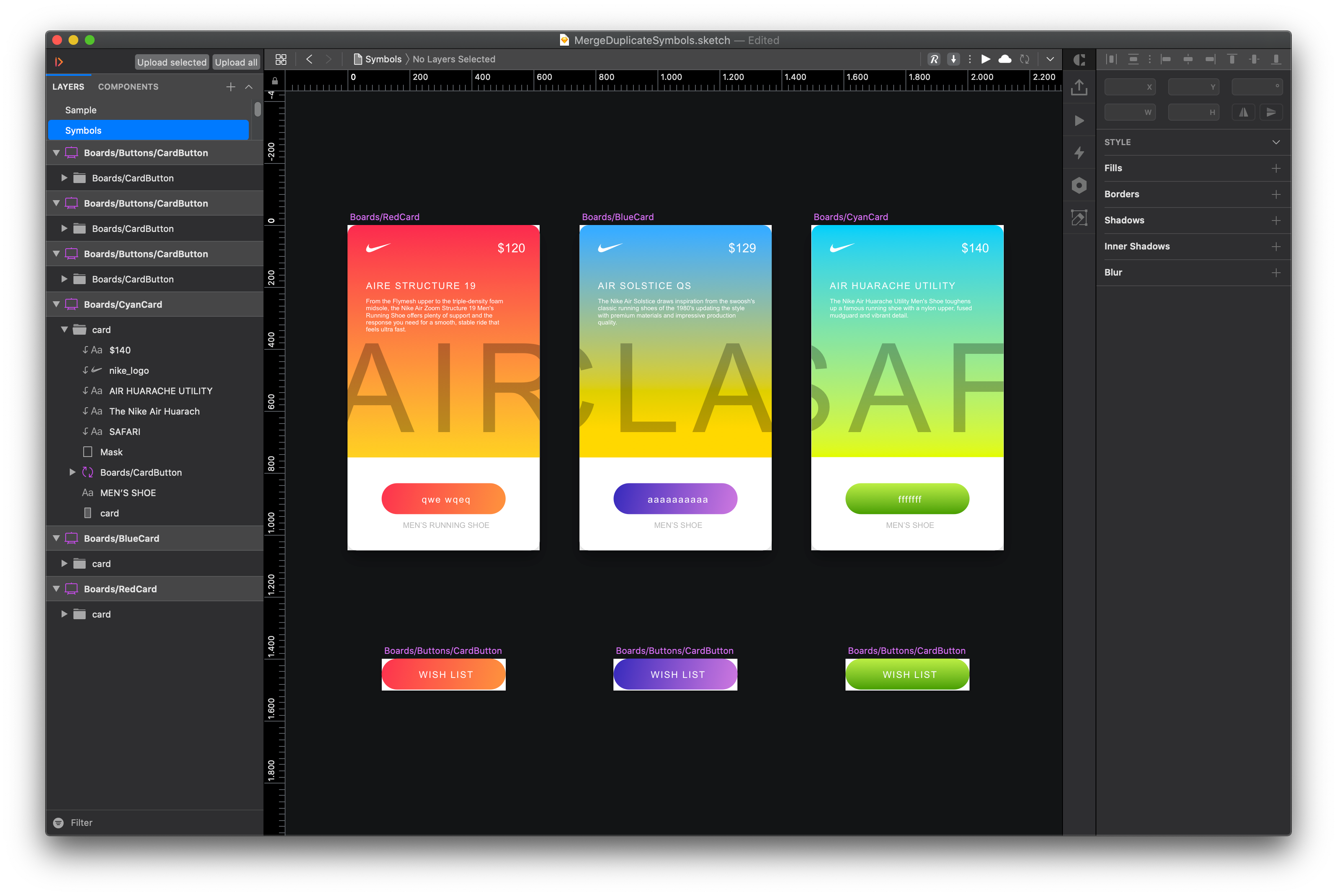Open the three-dot toolbar options
The image size is (1337, 896).
tap(970, 60)
